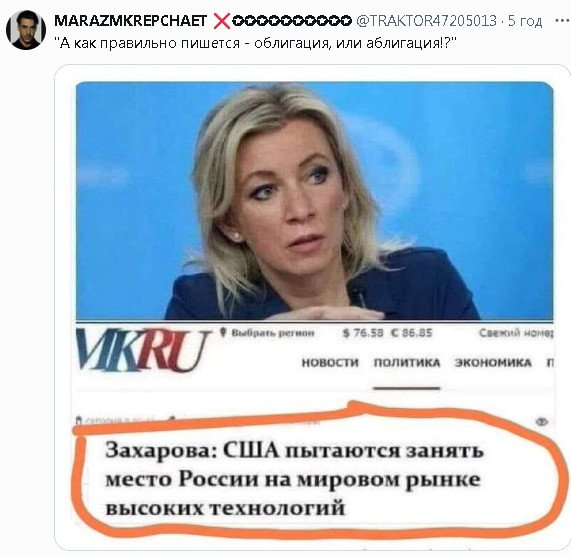Viewport: 571px width, 557px height.
Task: Select the ПОЛИТИКА tab
Action: pos(407,363)
